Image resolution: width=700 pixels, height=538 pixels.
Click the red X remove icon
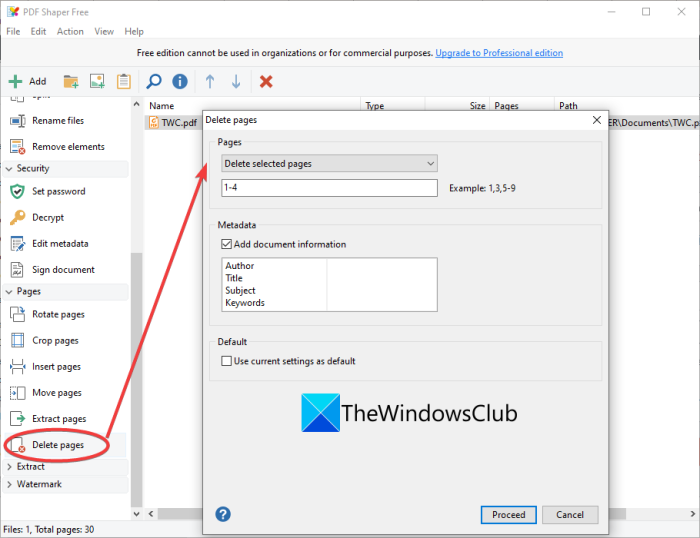(266, 81)
